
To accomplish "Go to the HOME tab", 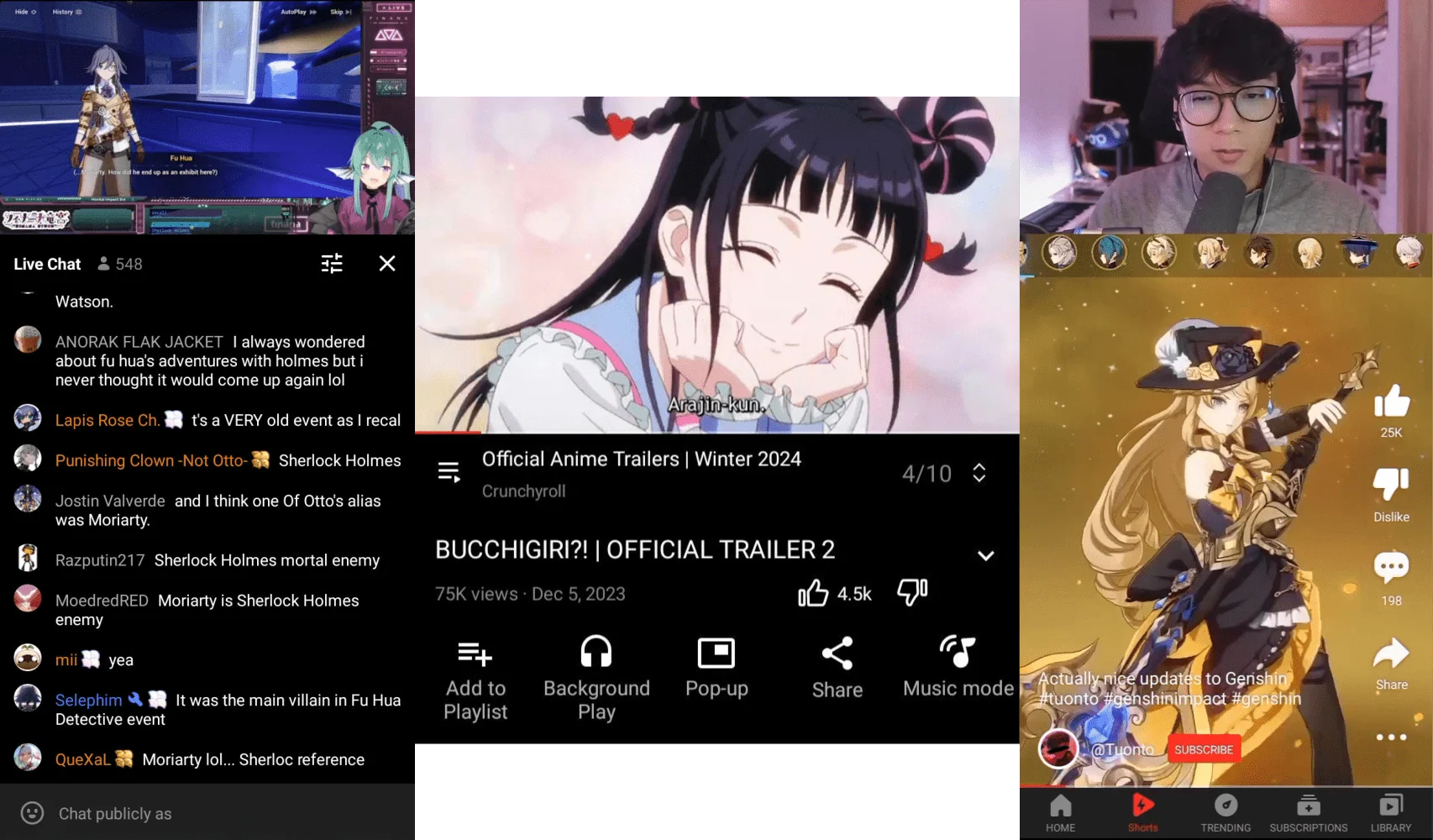I will pos(1060,812).
